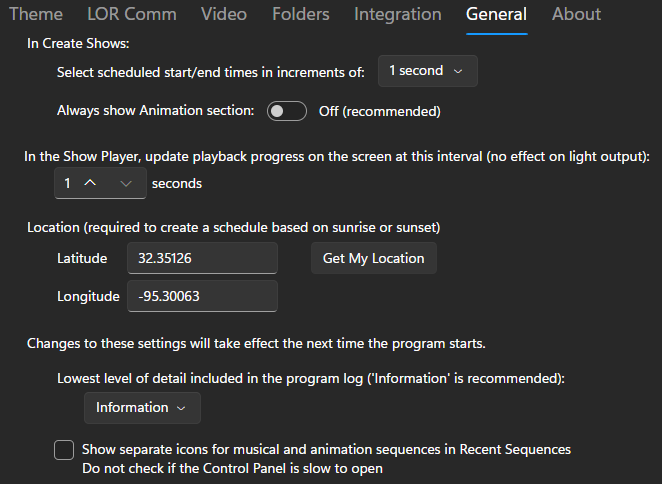Viewport: 662px width, 484px height.
Task: Focus the Latitude input field
Action: click(x=203, y=258)
